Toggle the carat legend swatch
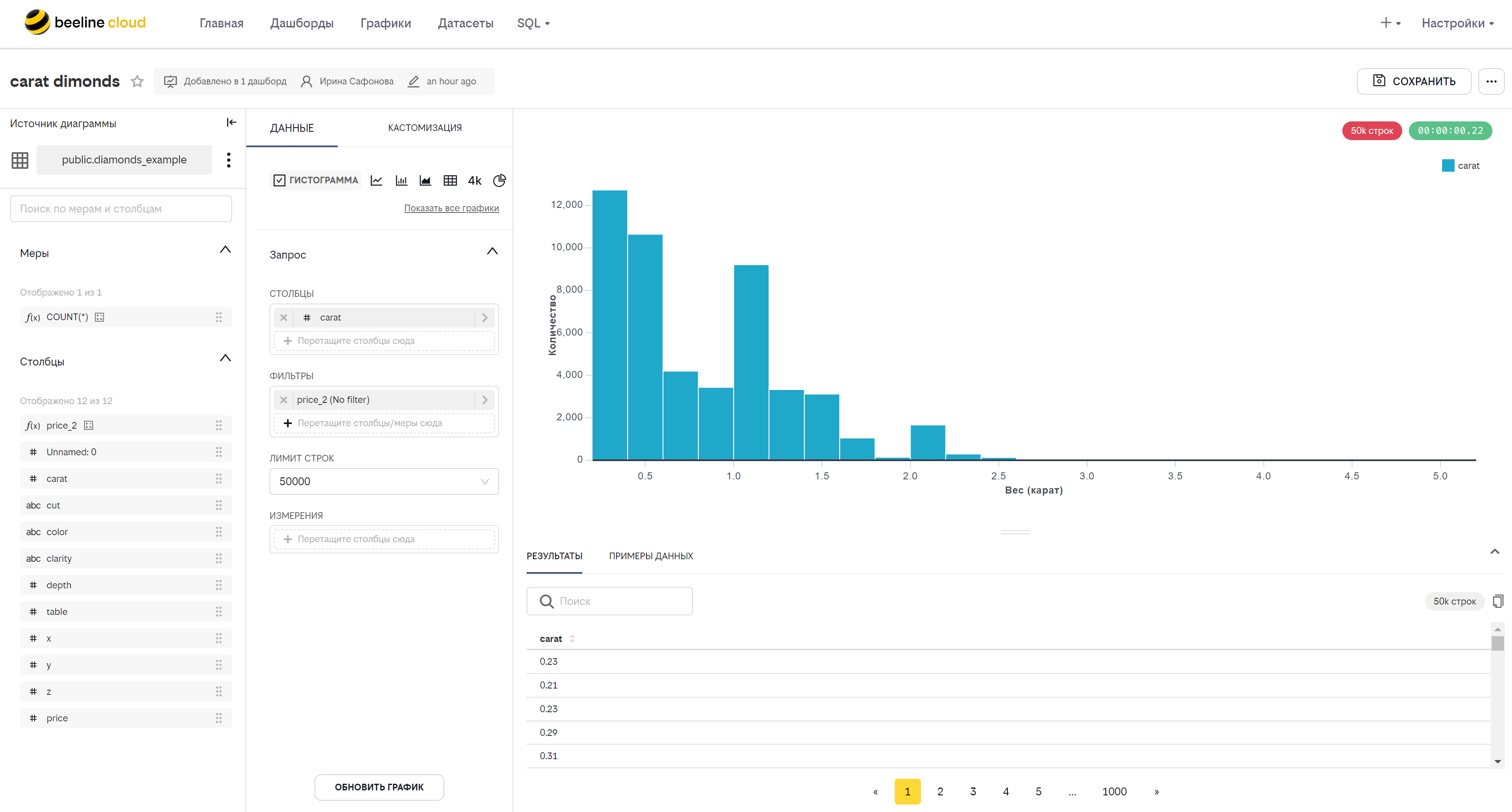 click(1448, 165)
